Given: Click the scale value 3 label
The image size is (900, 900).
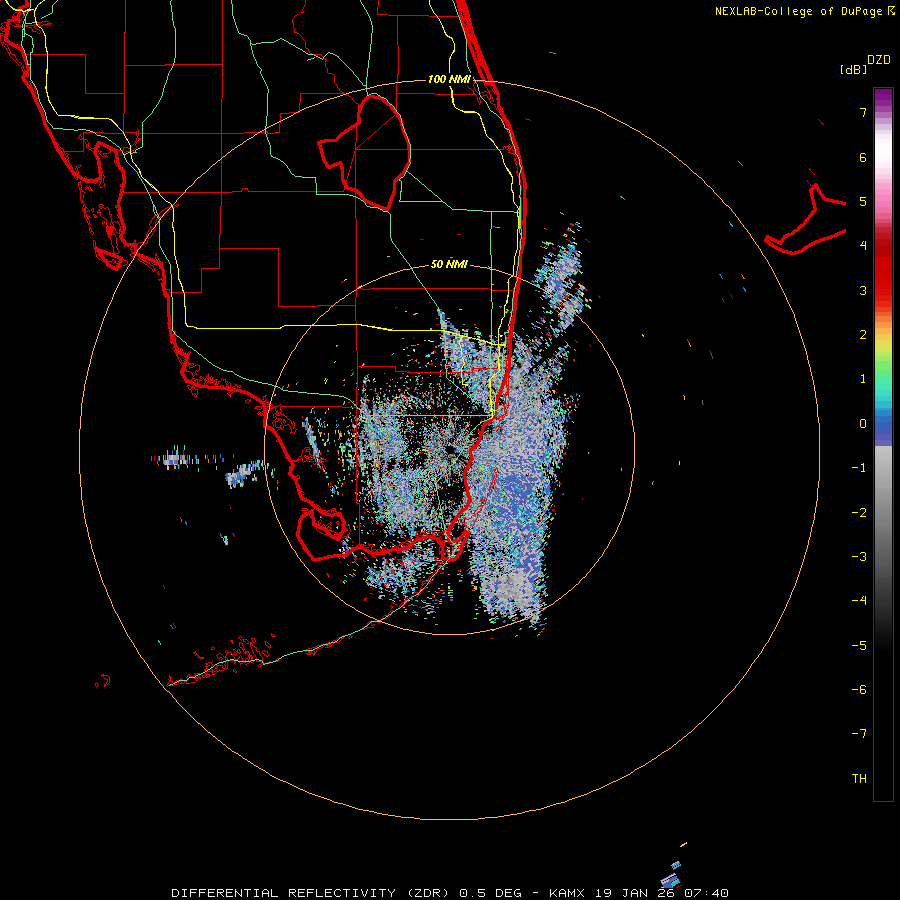Looking at the screenshot, I should (x=863, y=290).
